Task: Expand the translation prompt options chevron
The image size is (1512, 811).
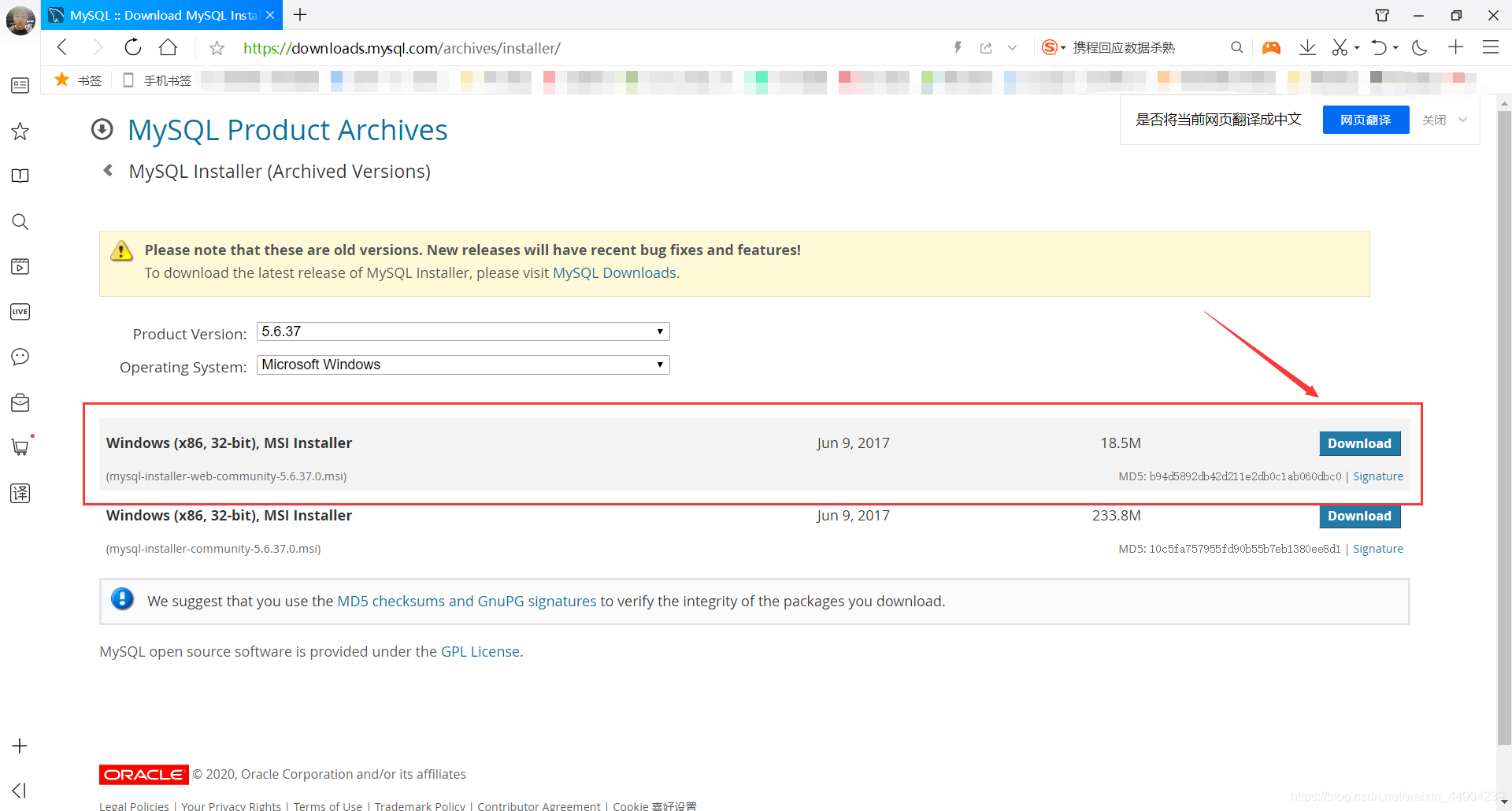Action: 1462,120
